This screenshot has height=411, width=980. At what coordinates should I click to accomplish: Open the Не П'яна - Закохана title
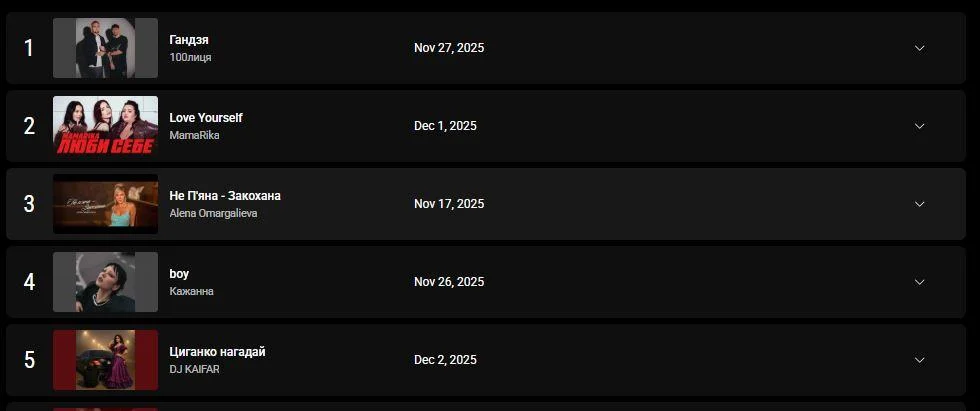tap(225, 196)
